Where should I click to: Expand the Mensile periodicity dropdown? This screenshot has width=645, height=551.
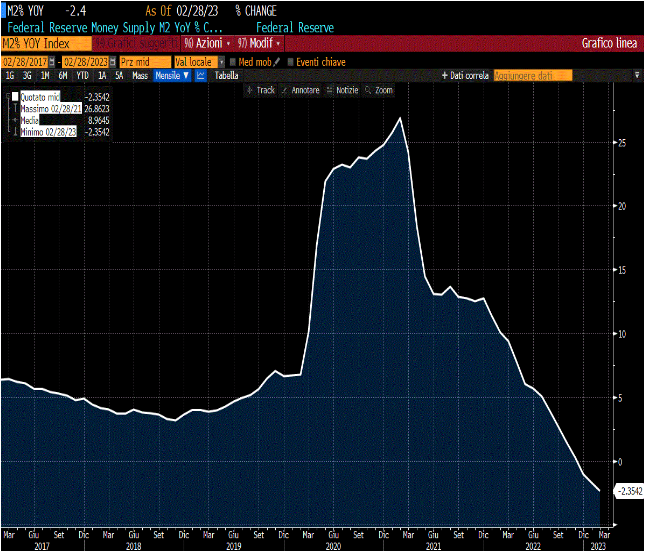(172, 76)
